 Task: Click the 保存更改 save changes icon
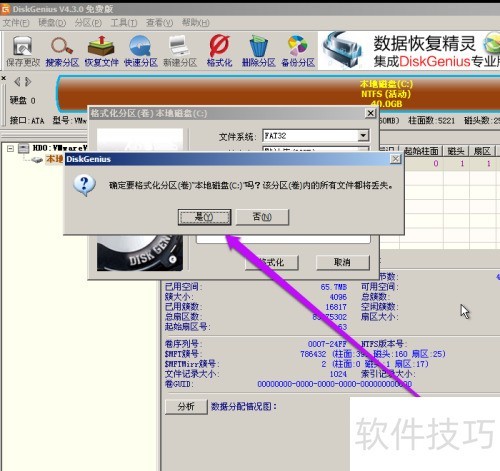(x=23, y=51)
